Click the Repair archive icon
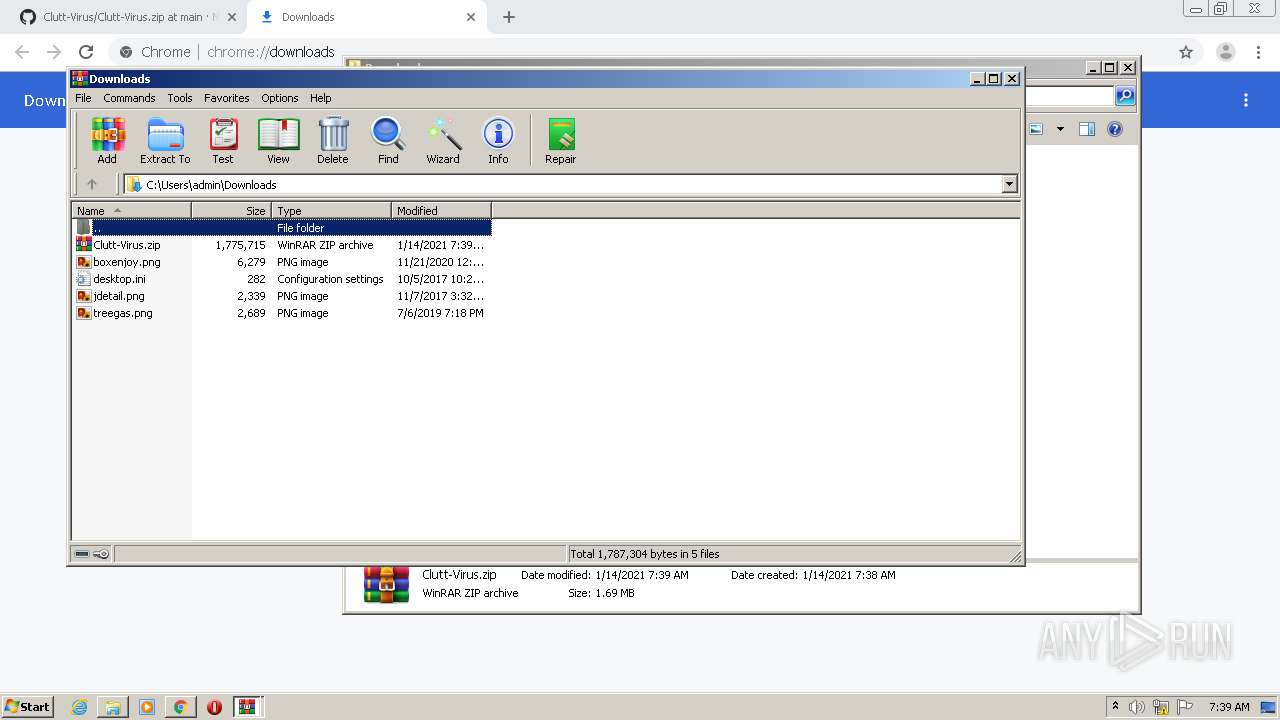This screenshot has height=720, width=1280. [561, 140]
